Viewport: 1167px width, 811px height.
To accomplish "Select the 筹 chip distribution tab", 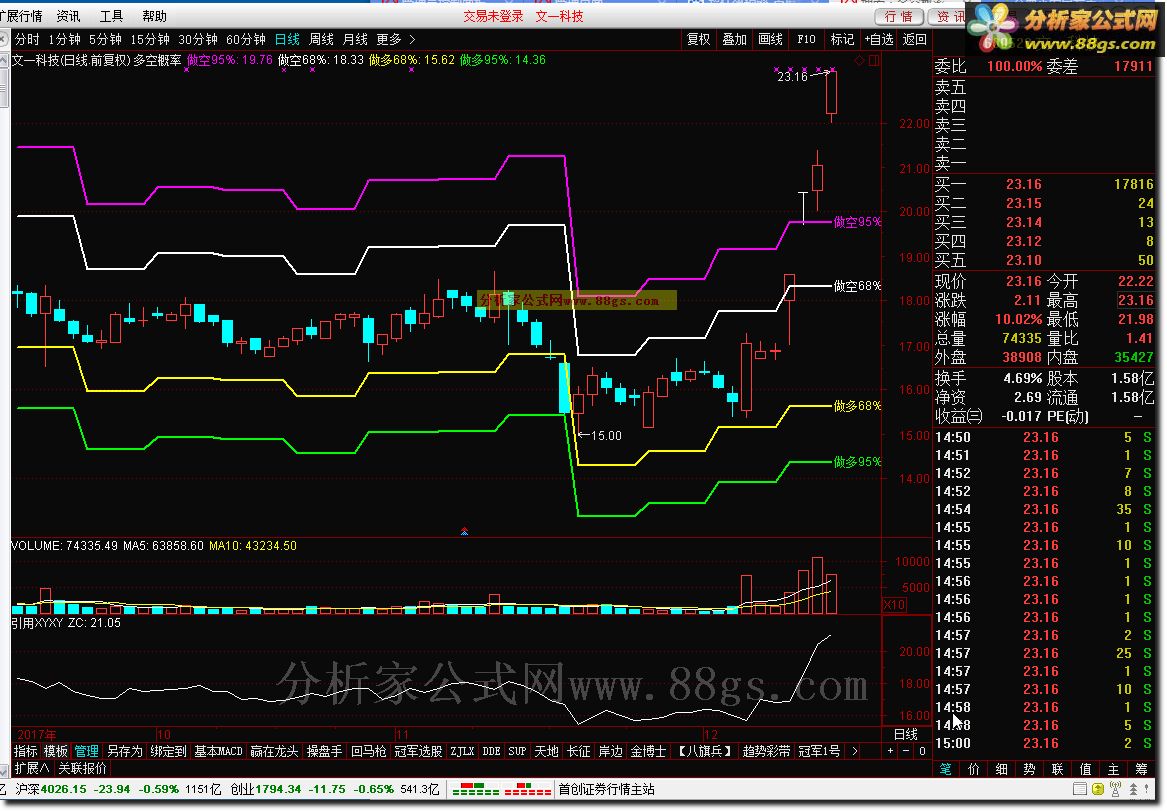I will [x=1142, y=769].
